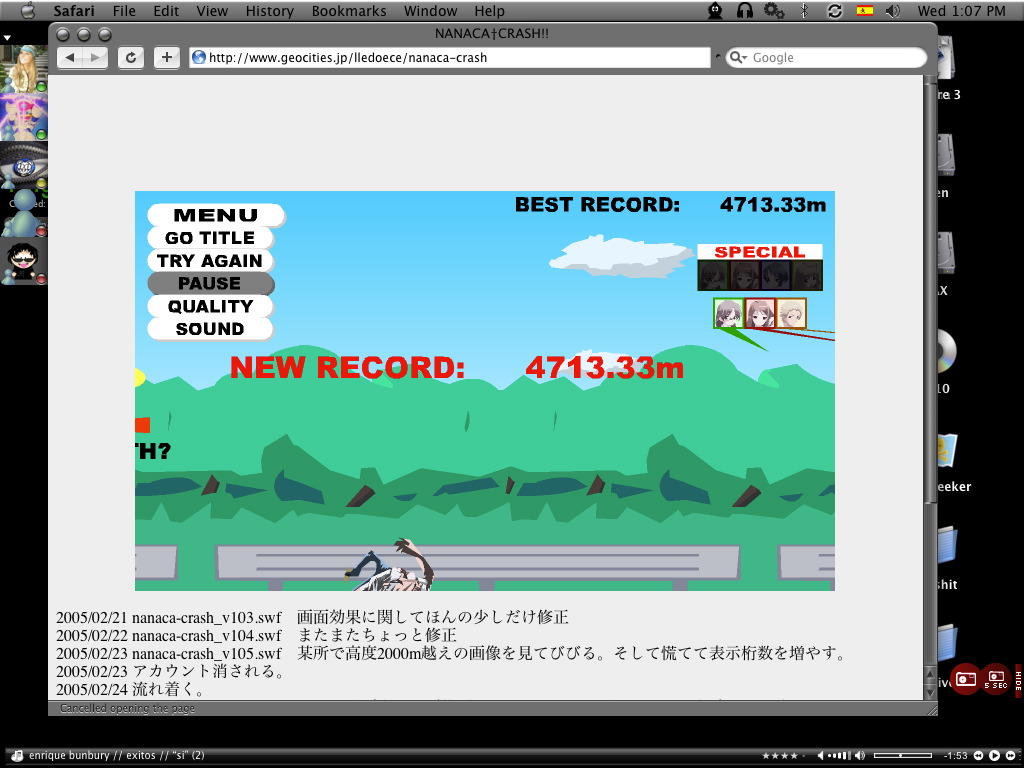Expand the buddy list disclosure triangle
This screenshot has width=1024, height=768.
coord(7,38)
